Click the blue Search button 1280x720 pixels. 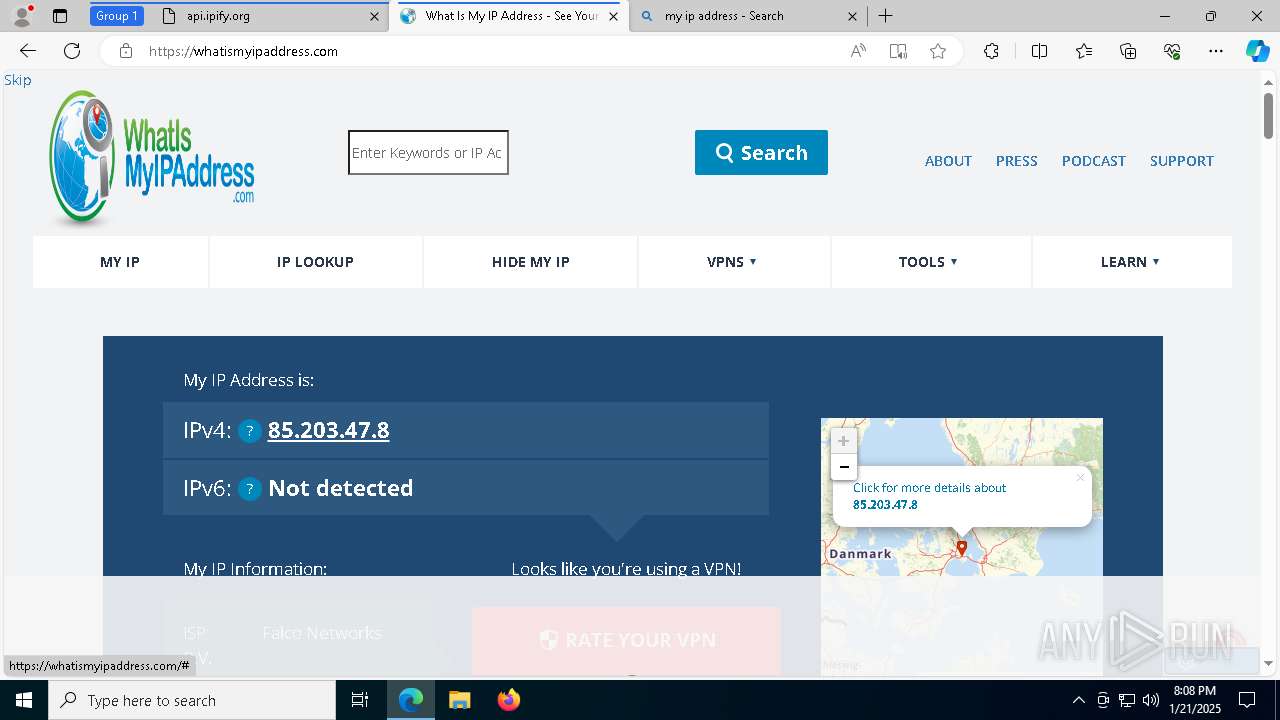[x=761, y=152]
